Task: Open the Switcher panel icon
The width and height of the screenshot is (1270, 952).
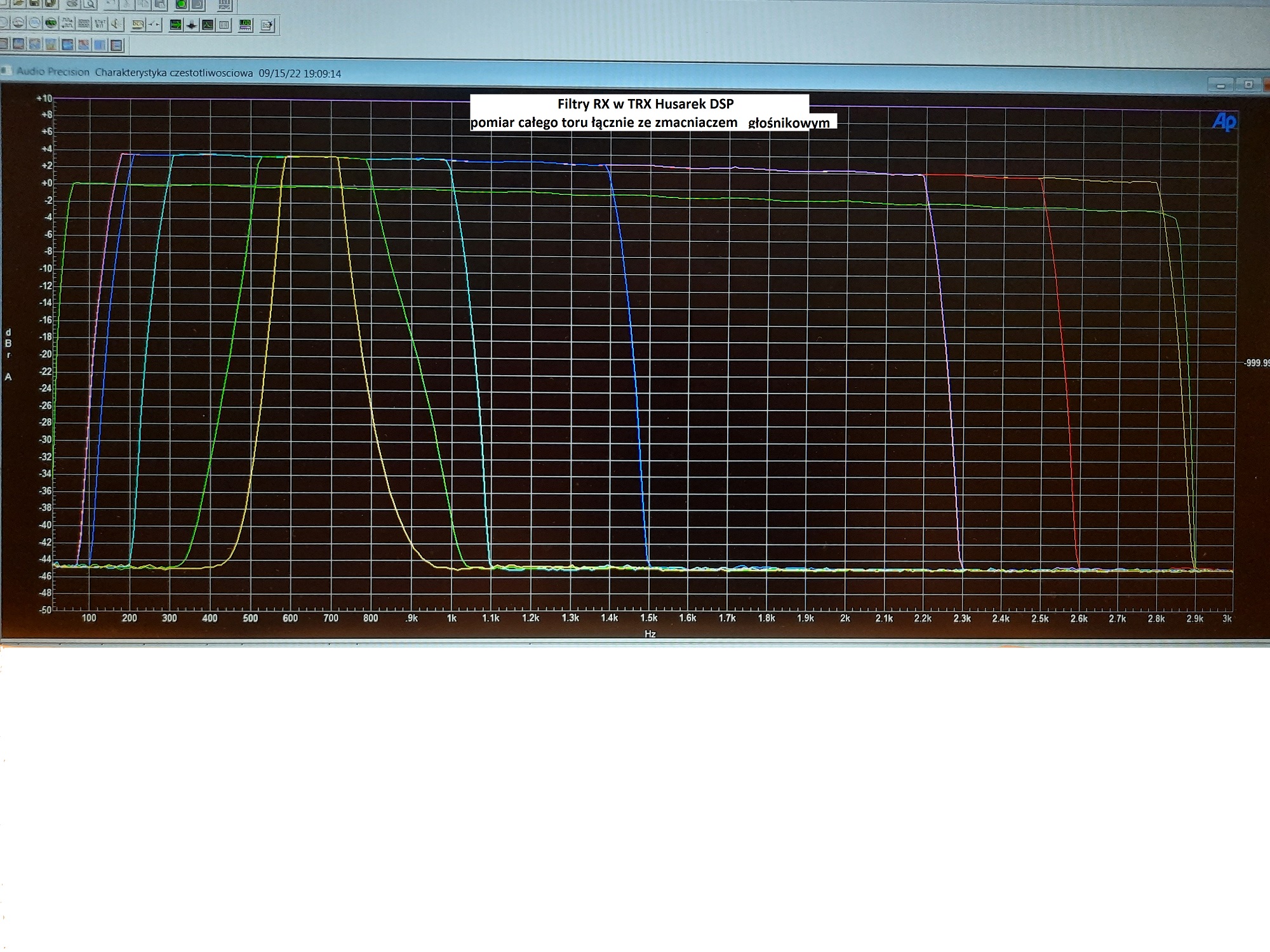Action: [154, 24]
